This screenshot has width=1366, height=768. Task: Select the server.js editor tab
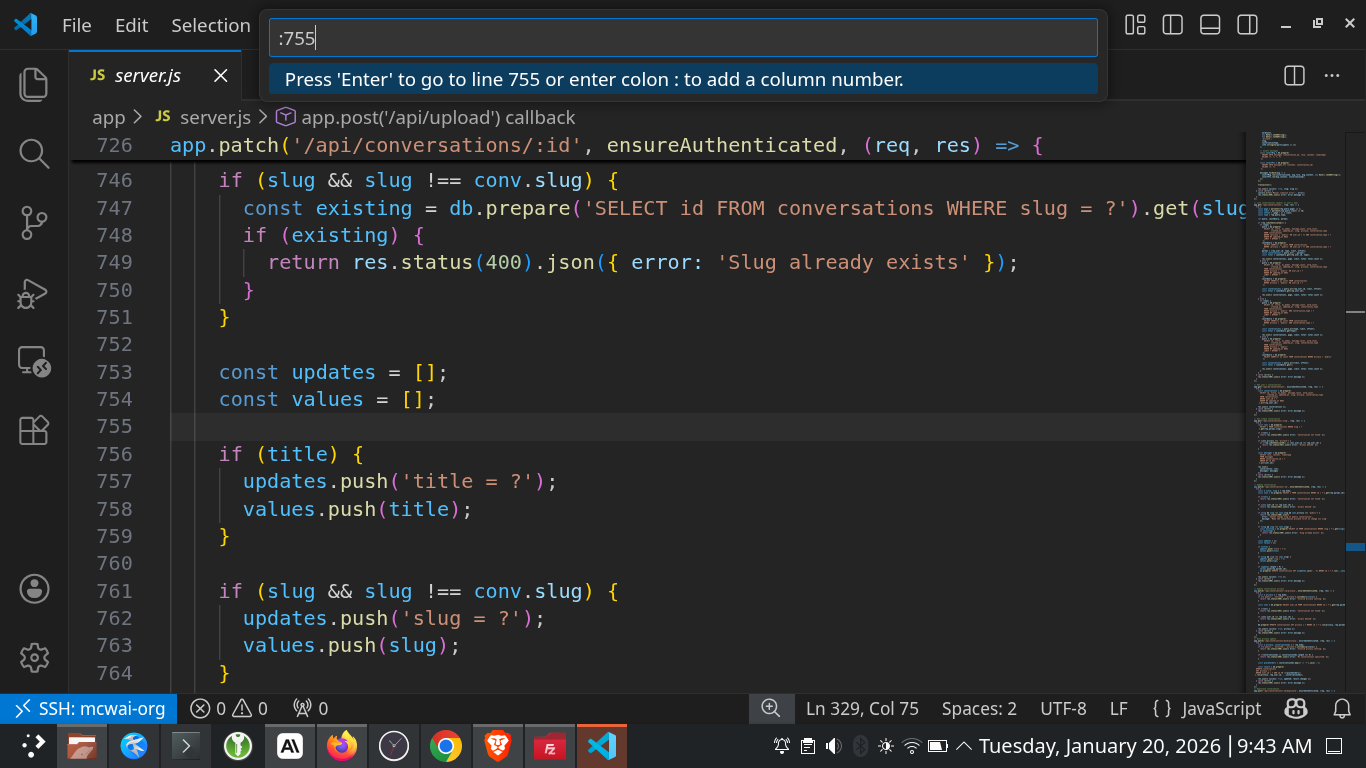pyautogui.click(x=148, y=75)
